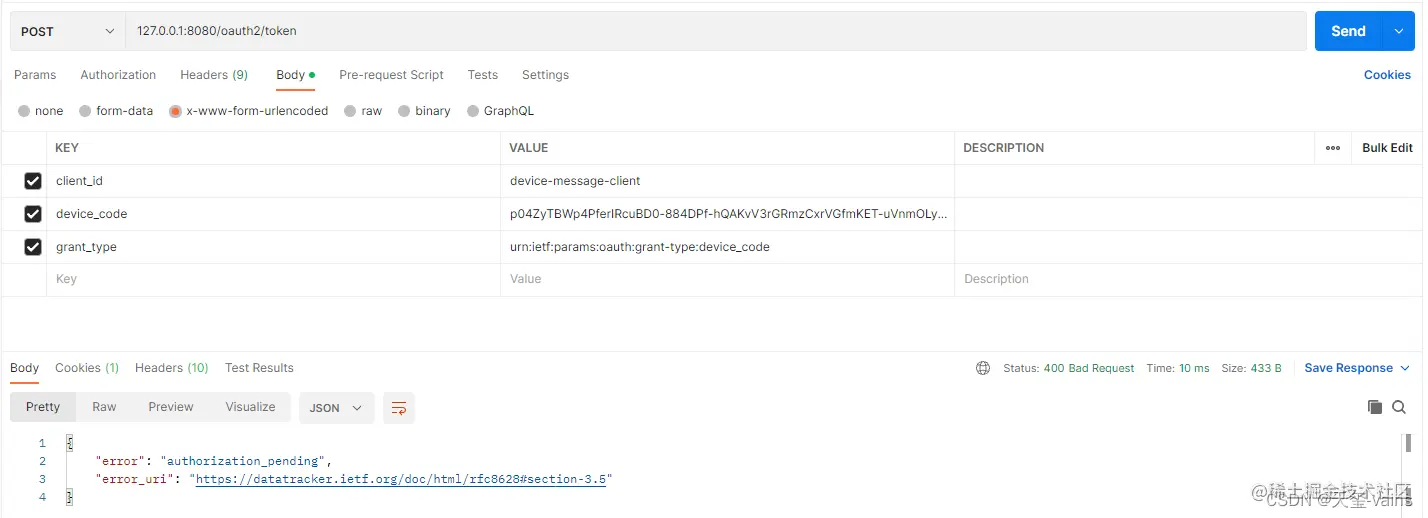Open the request Headers (9) tab
The height and width of the screenshot is (518, 1428).
tap(214, 75)
